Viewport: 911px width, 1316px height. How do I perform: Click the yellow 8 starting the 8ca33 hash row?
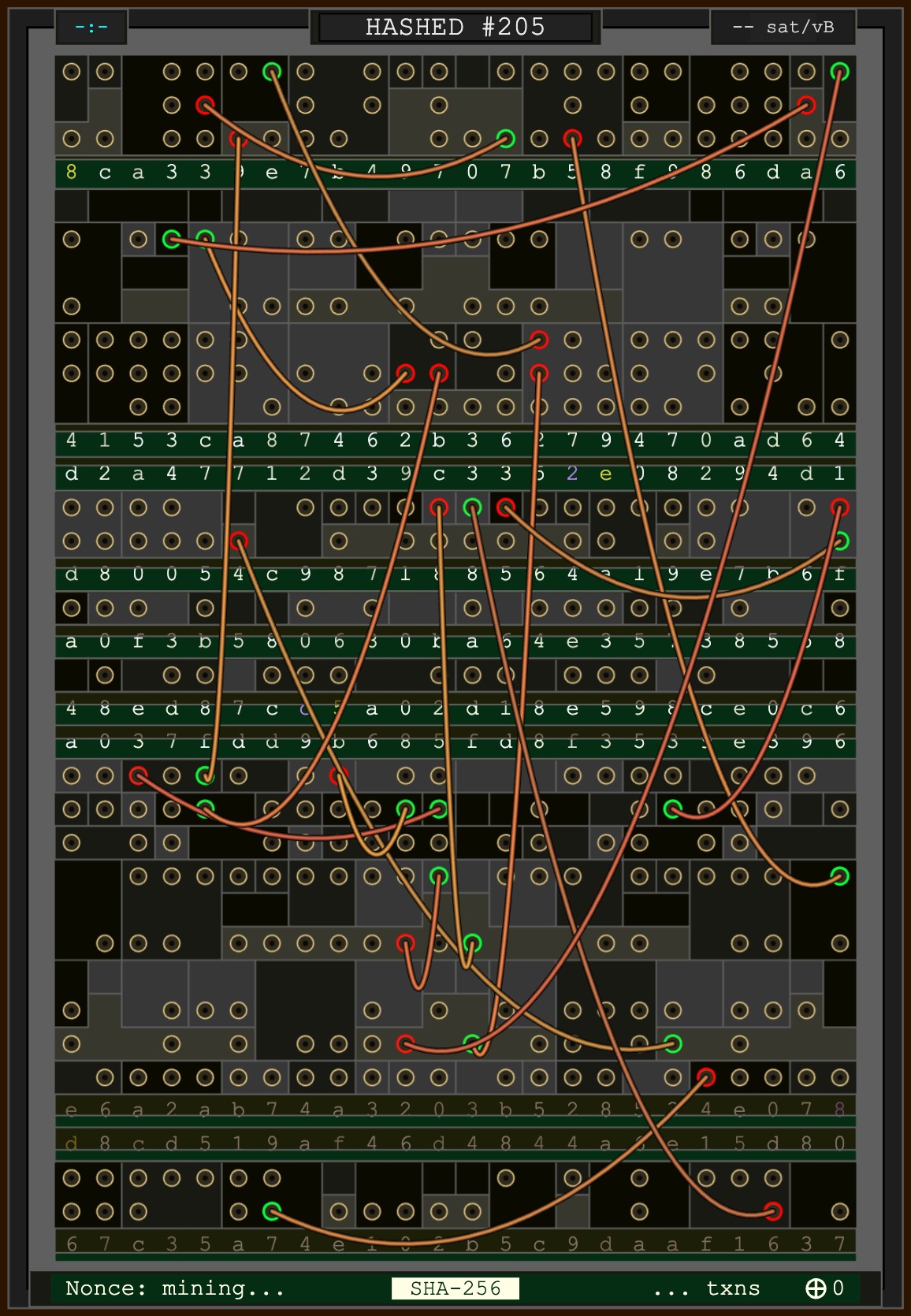[72, 173]
